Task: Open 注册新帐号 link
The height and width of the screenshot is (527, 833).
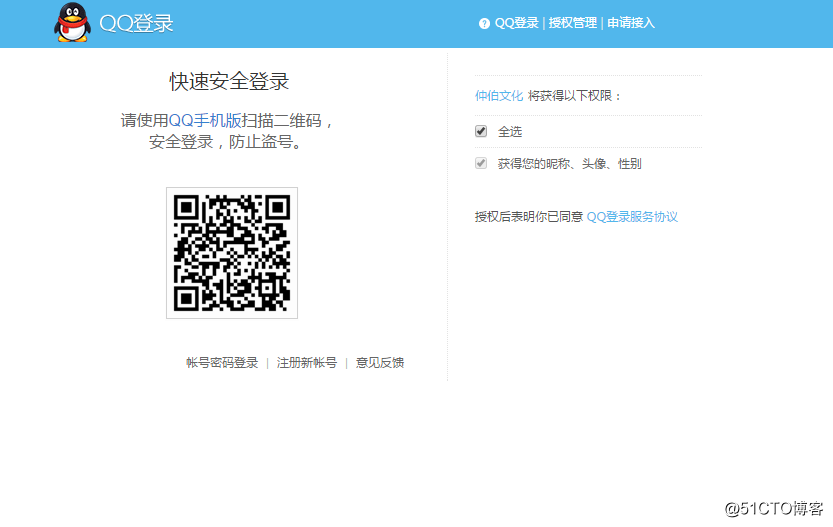Action: (x=307, y=363)
